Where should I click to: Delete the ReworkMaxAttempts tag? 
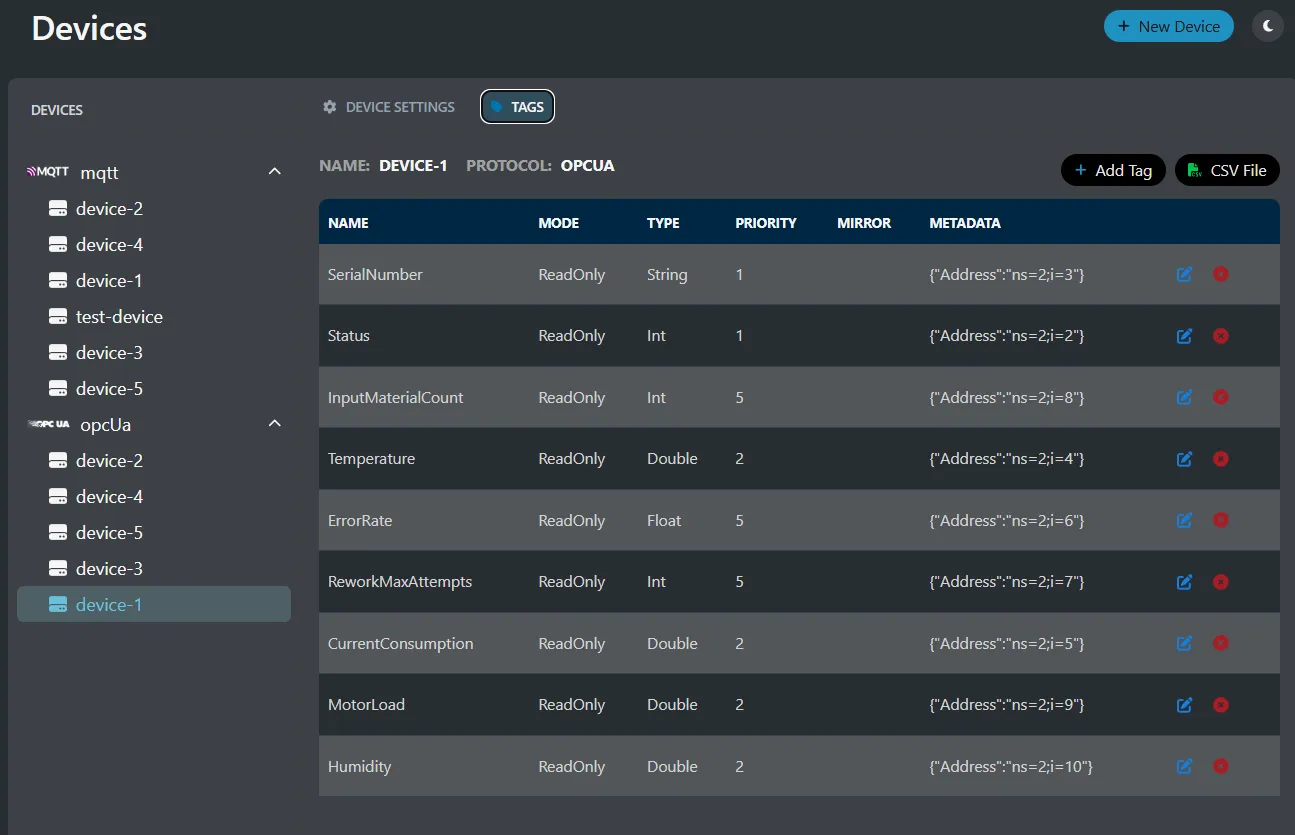coord(1221,582)
